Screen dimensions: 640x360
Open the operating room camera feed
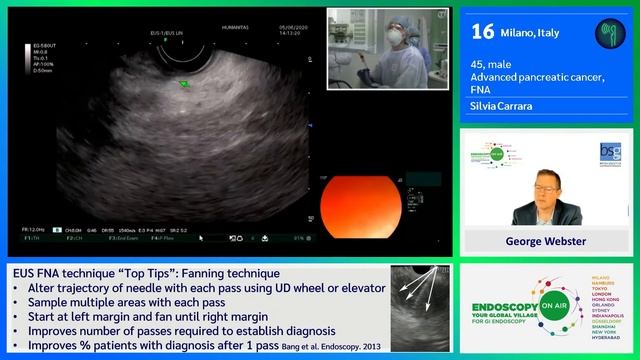tap(388, 49)
